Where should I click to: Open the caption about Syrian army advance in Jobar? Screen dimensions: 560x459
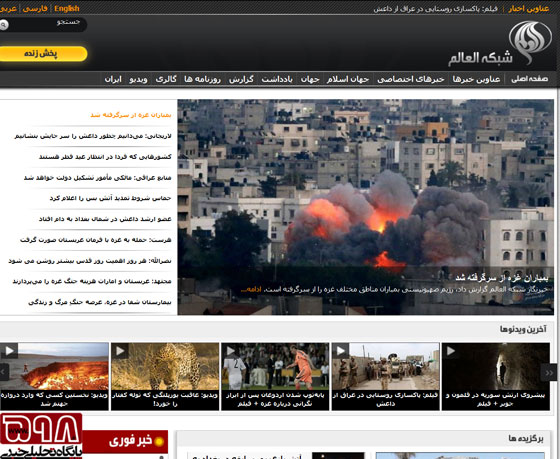[496, 399]
